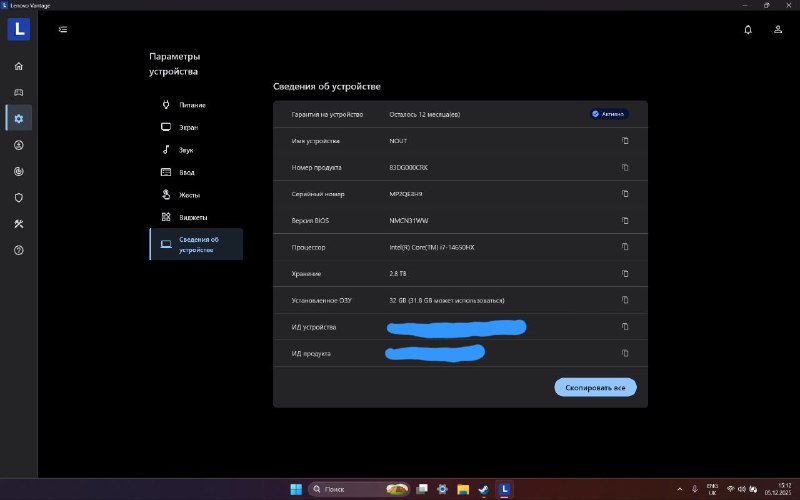Open the Gaming section via controller icon
The image size is (800, 500).
coord(19,92)
